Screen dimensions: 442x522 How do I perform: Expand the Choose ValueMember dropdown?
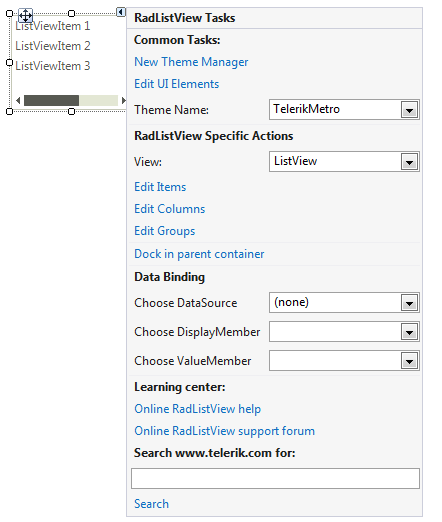(x=409, y=361)
